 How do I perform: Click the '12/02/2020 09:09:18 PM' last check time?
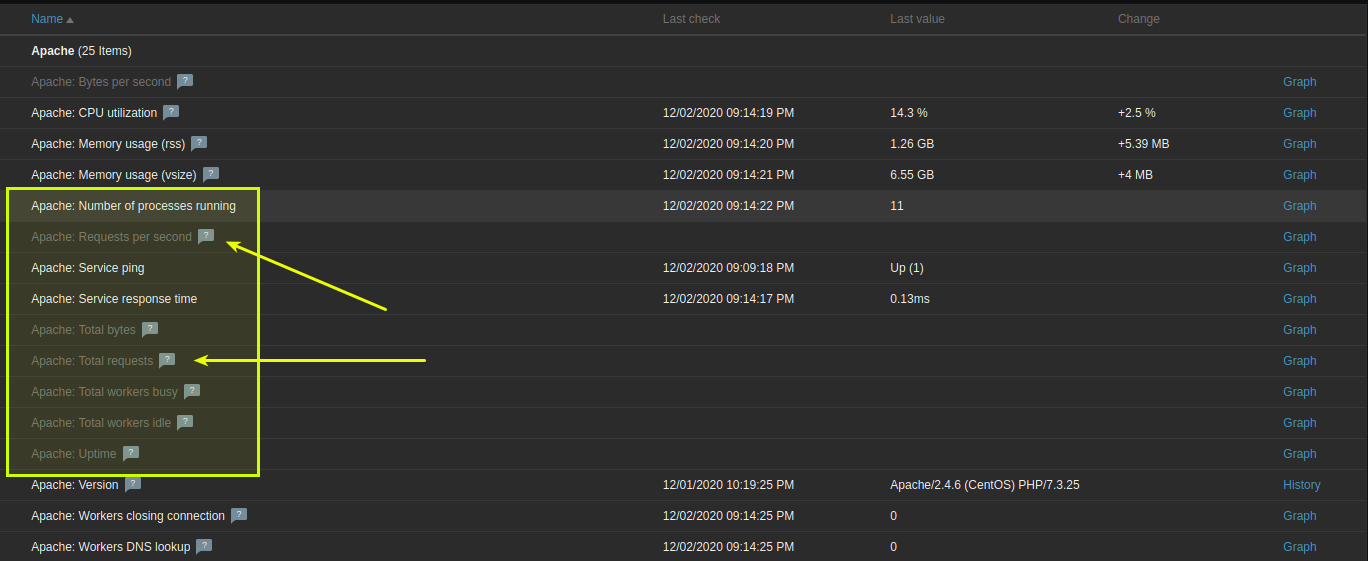(x=728, y=268)
